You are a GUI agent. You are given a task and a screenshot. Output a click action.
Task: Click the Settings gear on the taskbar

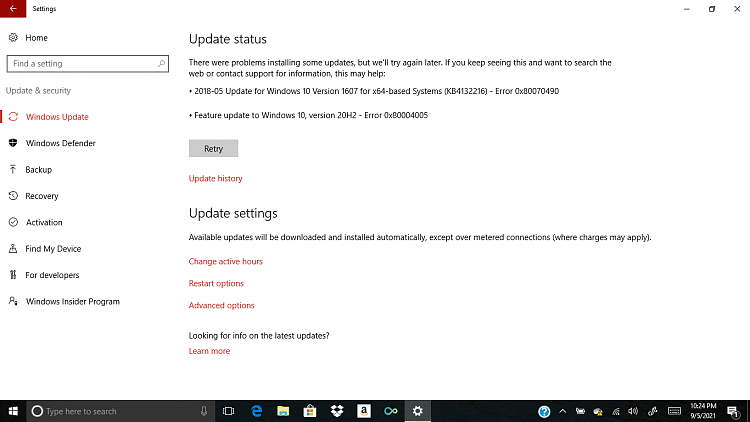pos(418,411)
